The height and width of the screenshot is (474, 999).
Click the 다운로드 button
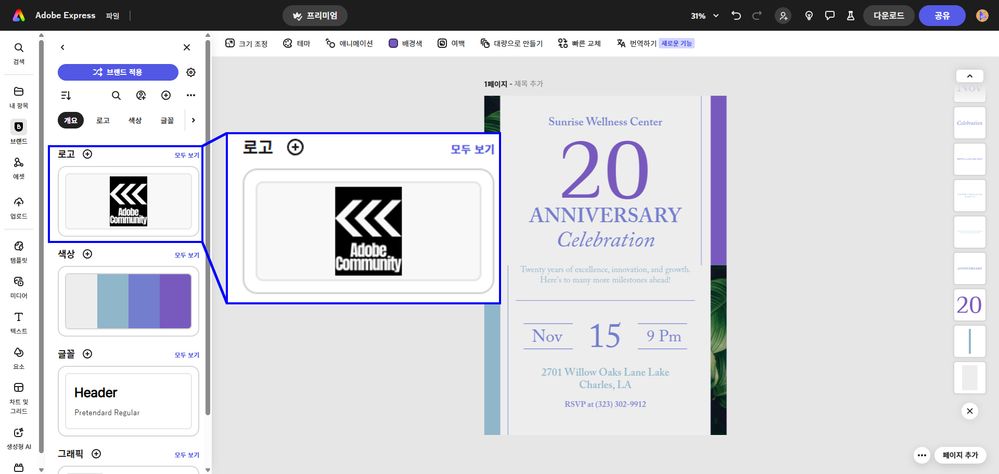888,16
